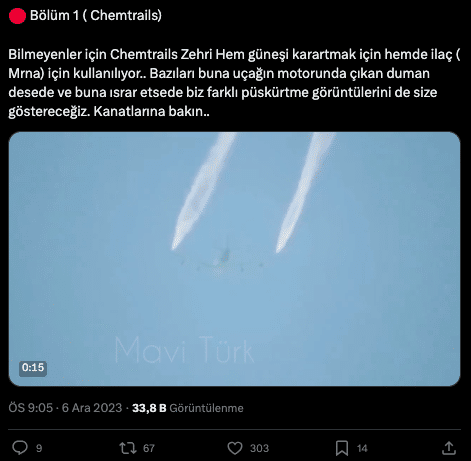
Task: Click the airplane in the video frame
Action: coord(222,258)
